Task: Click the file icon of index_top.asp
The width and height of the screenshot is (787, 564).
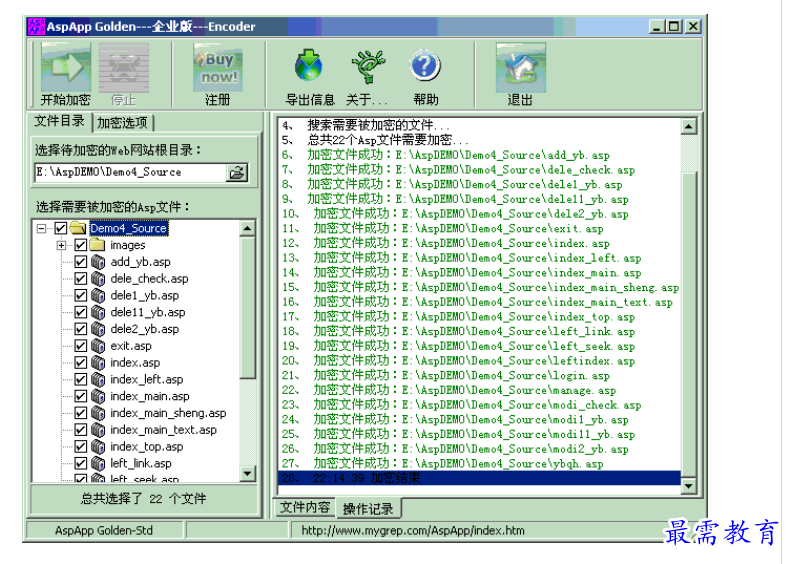Action: click(x=98, y=447)
